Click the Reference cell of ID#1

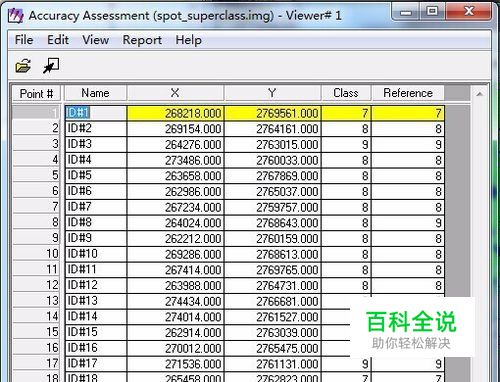(x=408, y=113)
